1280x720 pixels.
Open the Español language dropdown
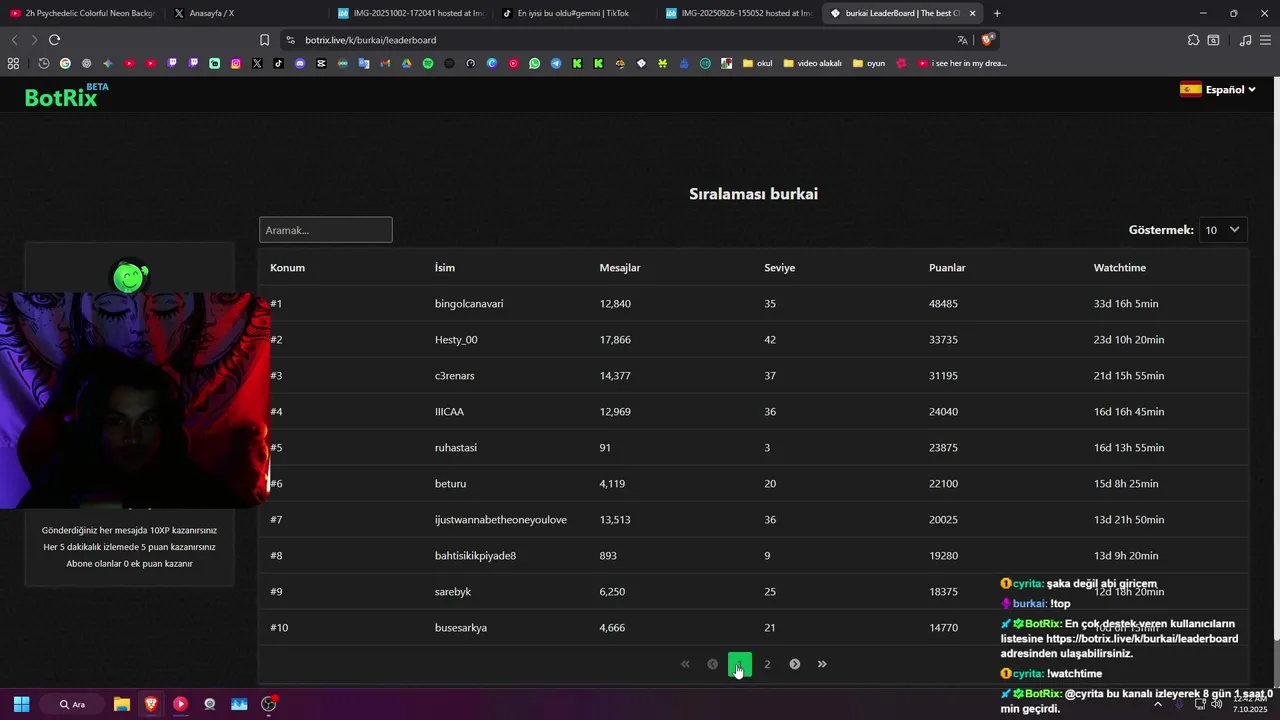pos(1218,89)
